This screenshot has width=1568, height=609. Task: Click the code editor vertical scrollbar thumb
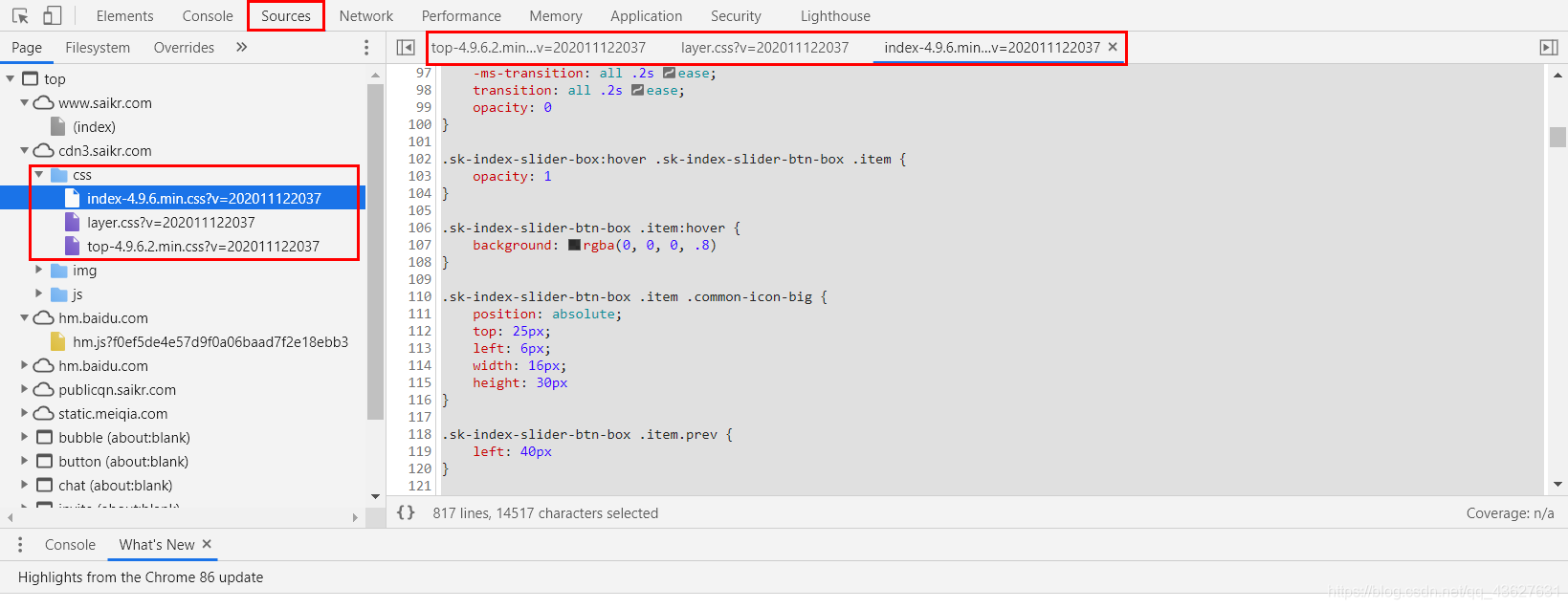tap(1557, 137)
